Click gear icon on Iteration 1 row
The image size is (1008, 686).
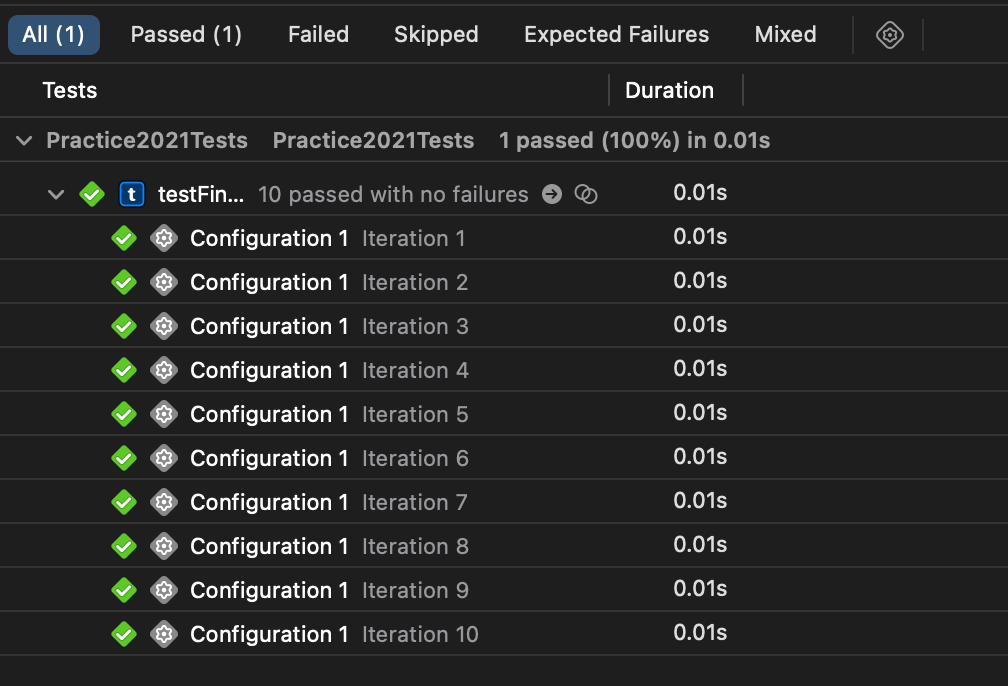tap(164, 239)
